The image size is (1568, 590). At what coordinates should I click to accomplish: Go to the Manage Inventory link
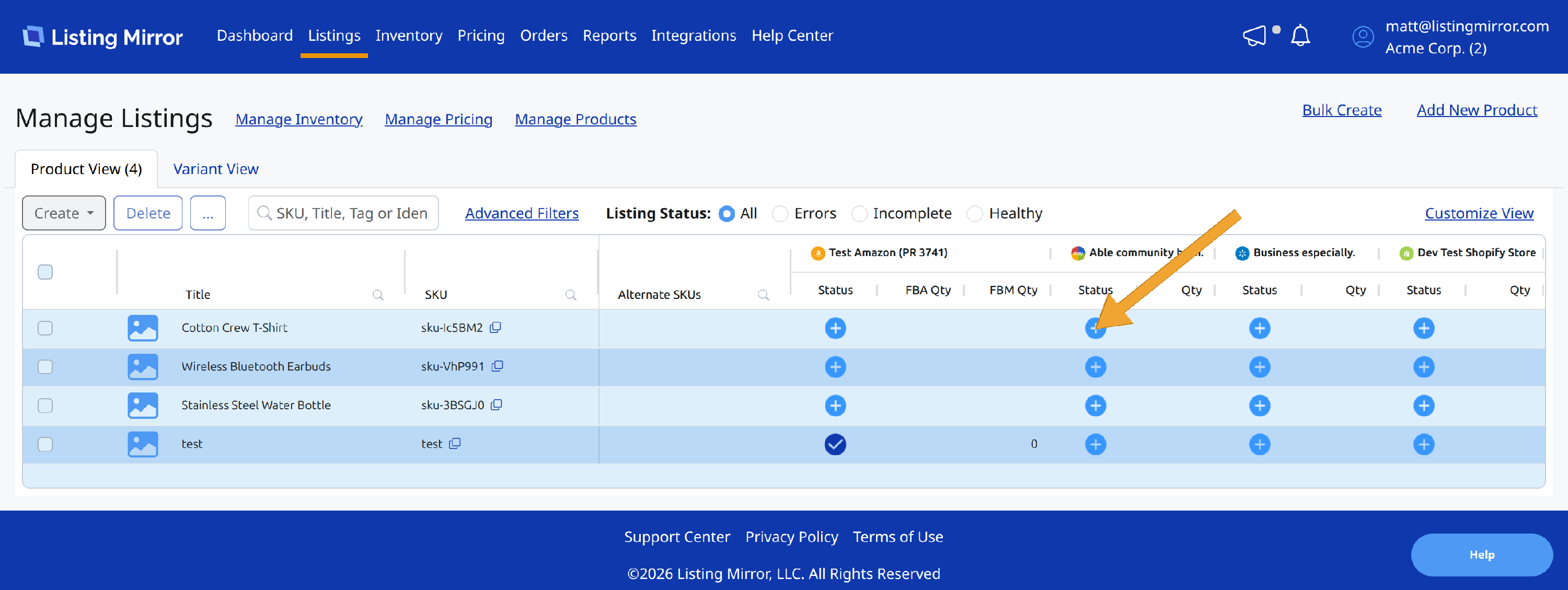click(x=299, y=119)
